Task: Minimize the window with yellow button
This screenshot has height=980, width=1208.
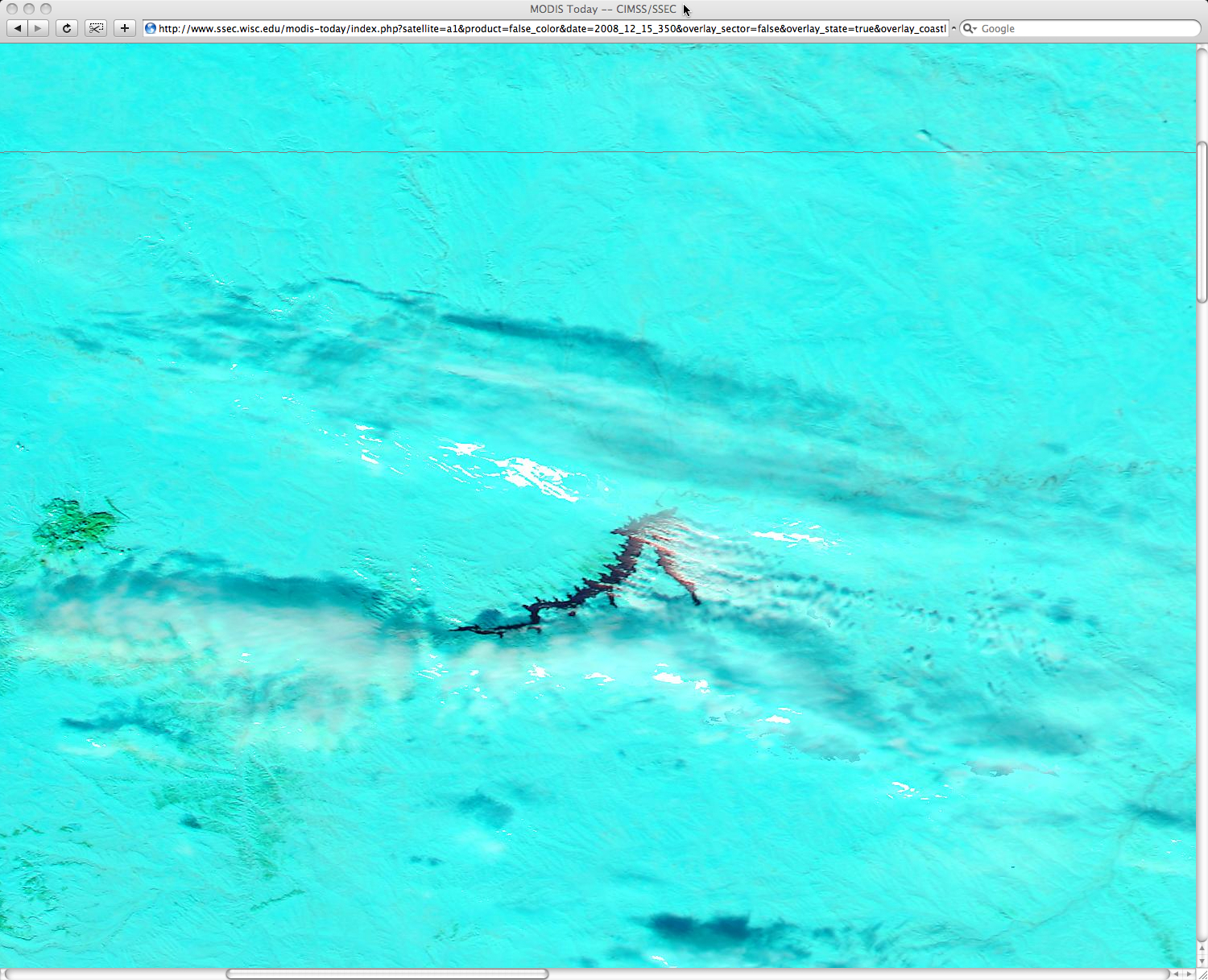Action: click(29, 9)
